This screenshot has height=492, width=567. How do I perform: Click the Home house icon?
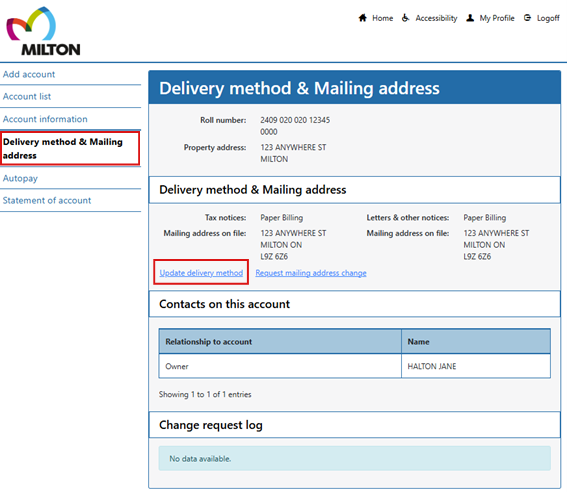point(363,18)
